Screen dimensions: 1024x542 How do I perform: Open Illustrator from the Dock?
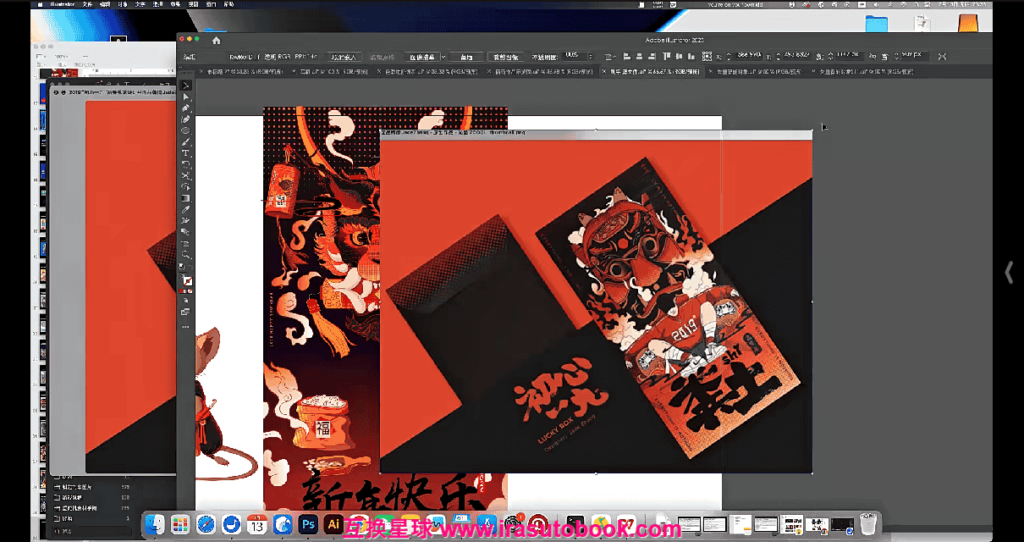(334, 524)
